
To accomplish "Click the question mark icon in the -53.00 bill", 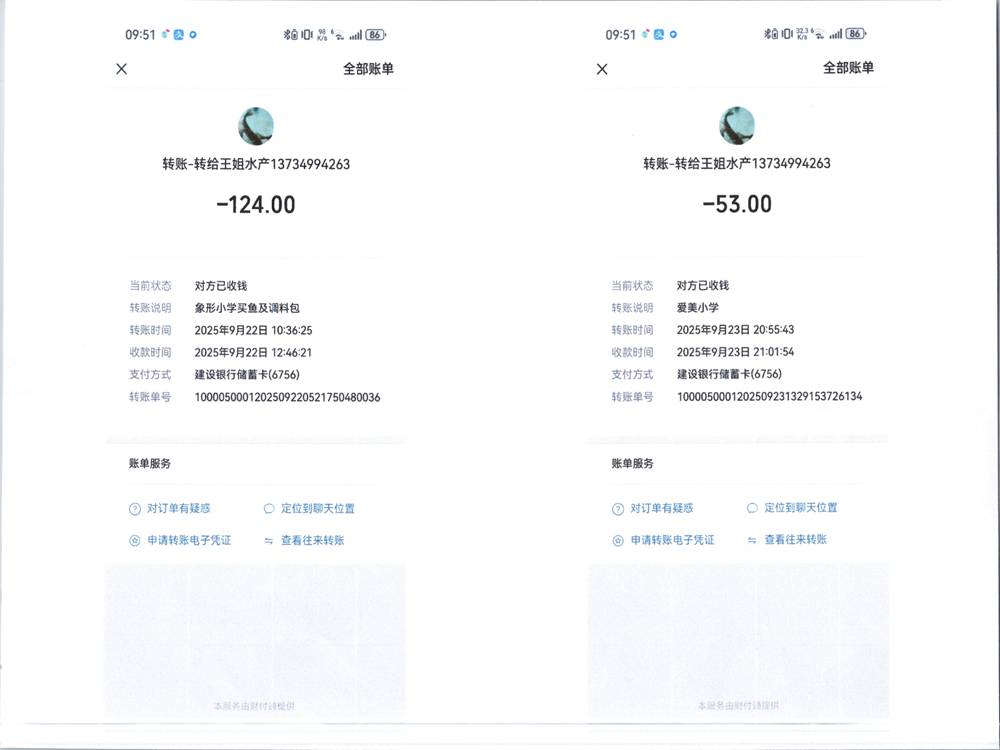I will [x=618, y=509].
